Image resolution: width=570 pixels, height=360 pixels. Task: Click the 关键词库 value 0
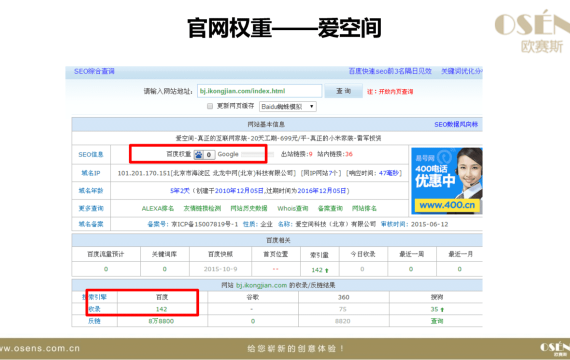tap(165, 269)
